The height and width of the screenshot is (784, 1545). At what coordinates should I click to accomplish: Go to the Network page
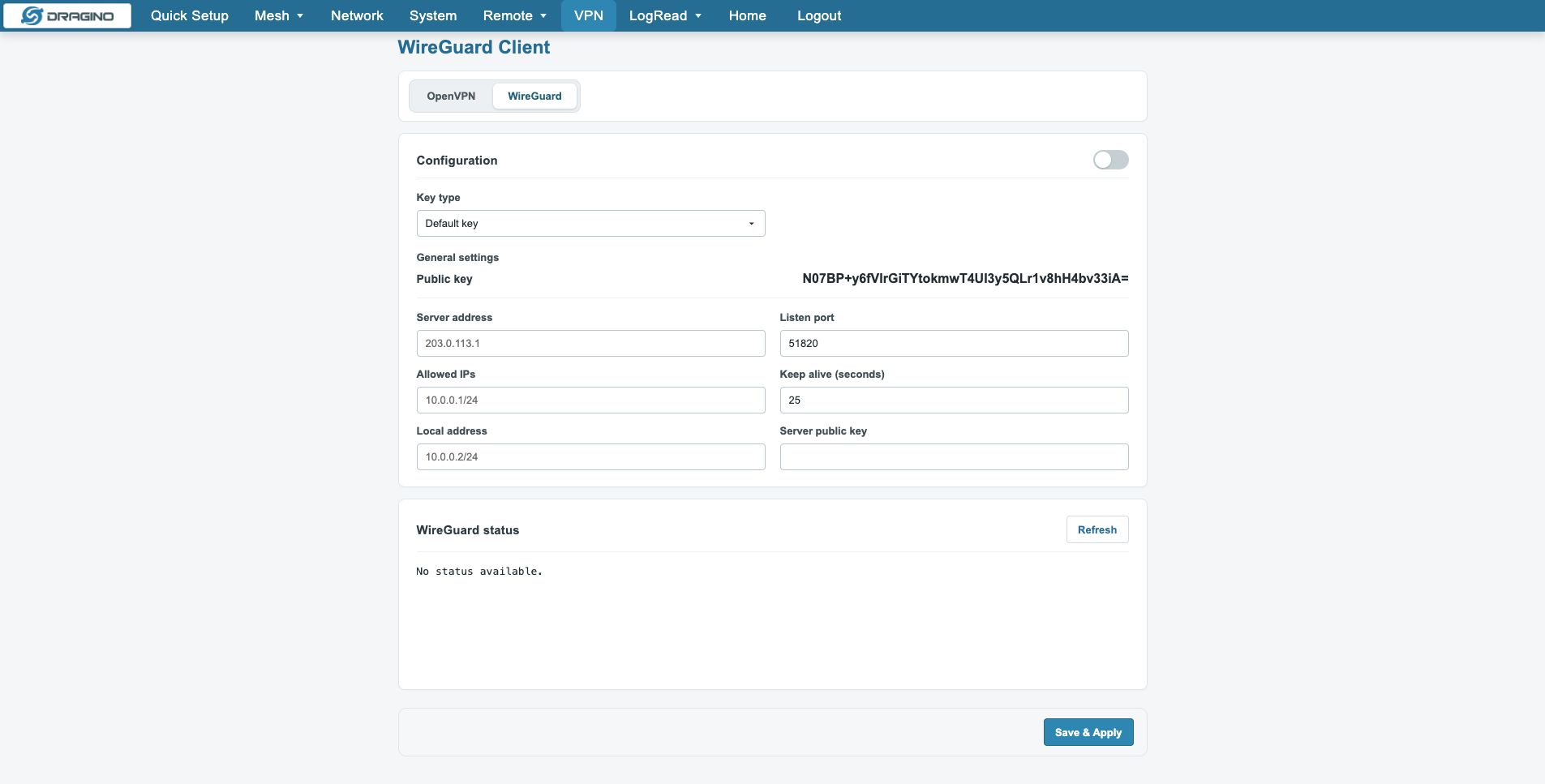coord(357,16)
